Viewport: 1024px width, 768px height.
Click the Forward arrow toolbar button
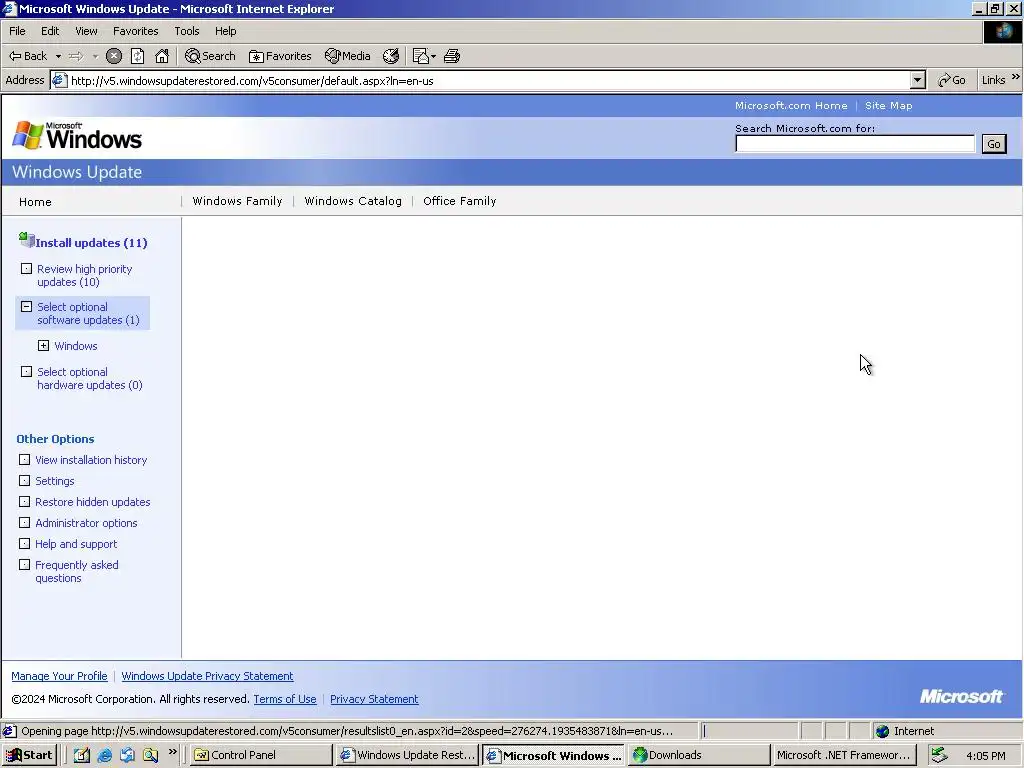[76, 56]
